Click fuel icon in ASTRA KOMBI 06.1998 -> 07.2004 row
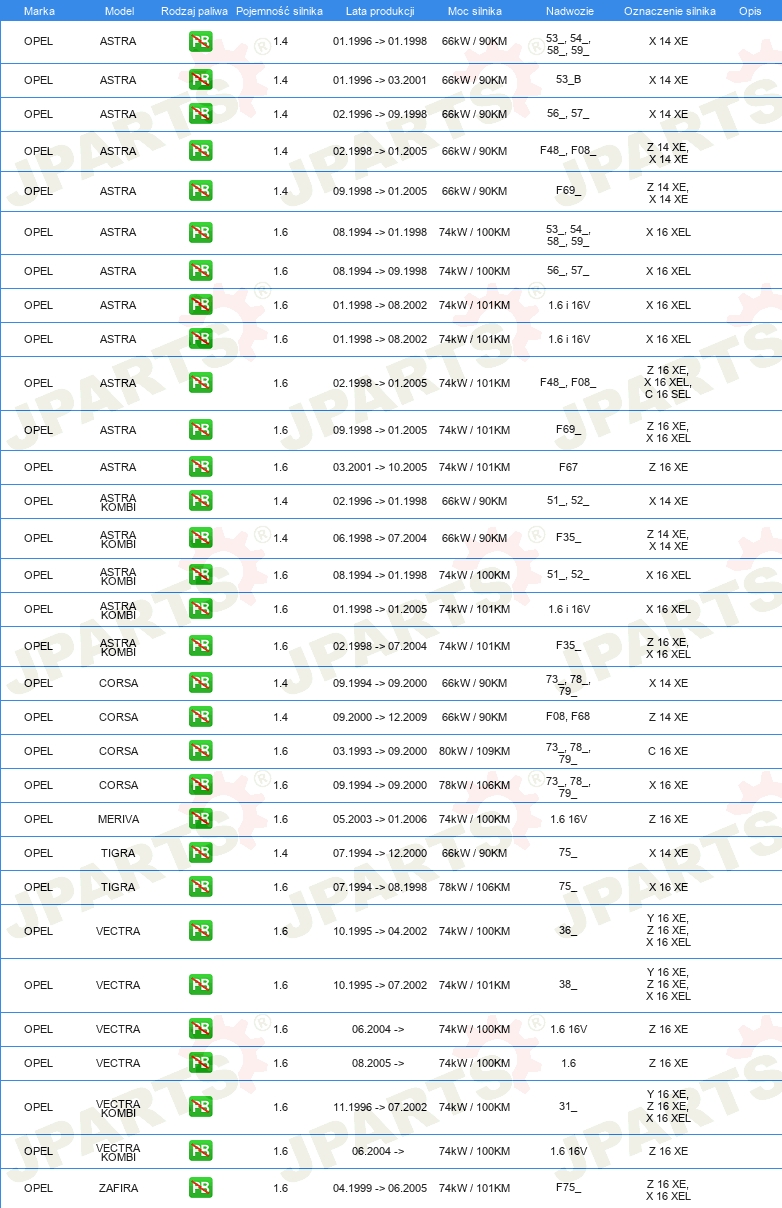782x1208 pixels. (x=200, y=538)
